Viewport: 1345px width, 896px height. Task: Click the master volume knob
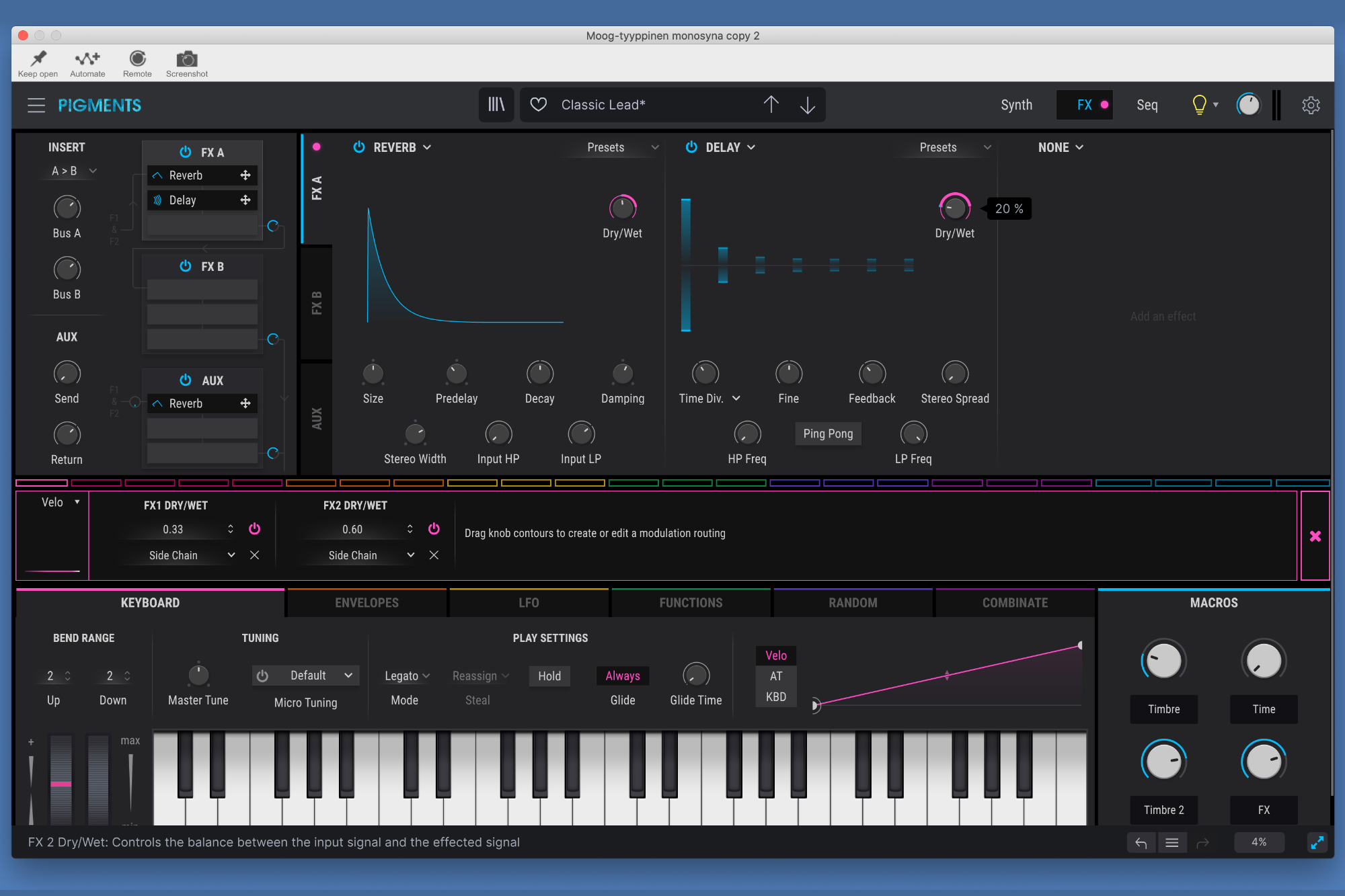click(x=1248, y=105)
